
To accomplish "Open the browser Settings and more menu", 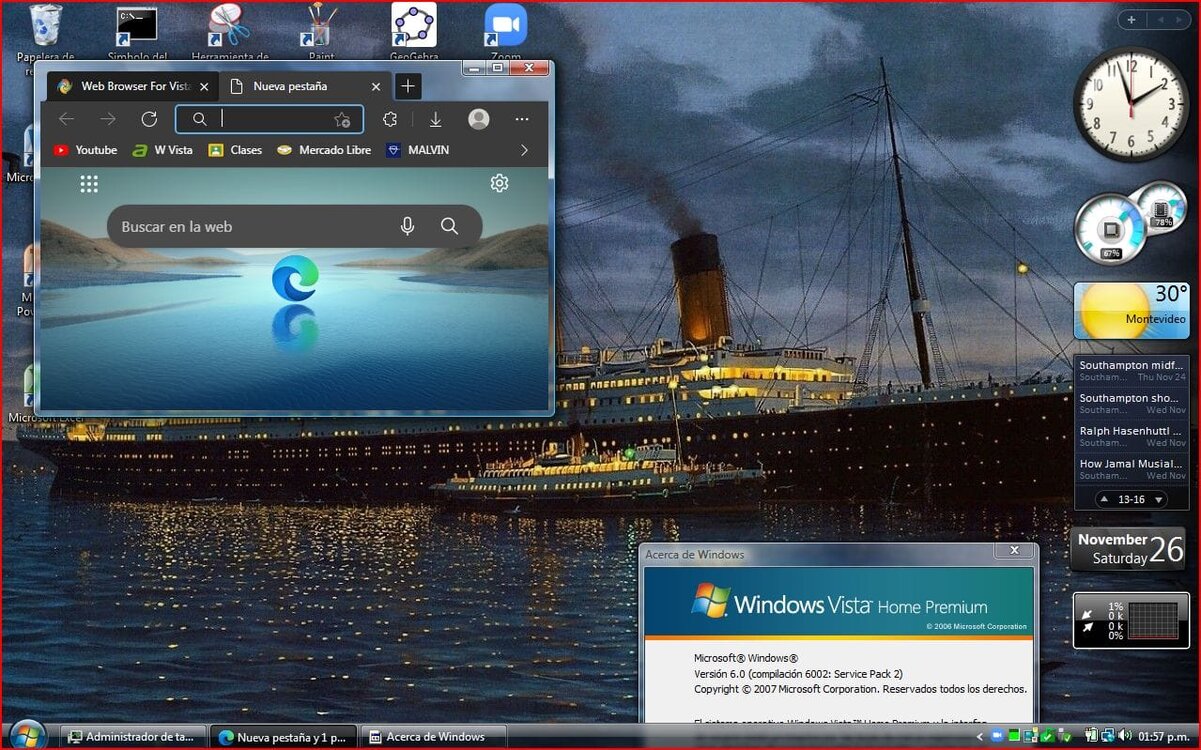I will click(x=522, y=119).
